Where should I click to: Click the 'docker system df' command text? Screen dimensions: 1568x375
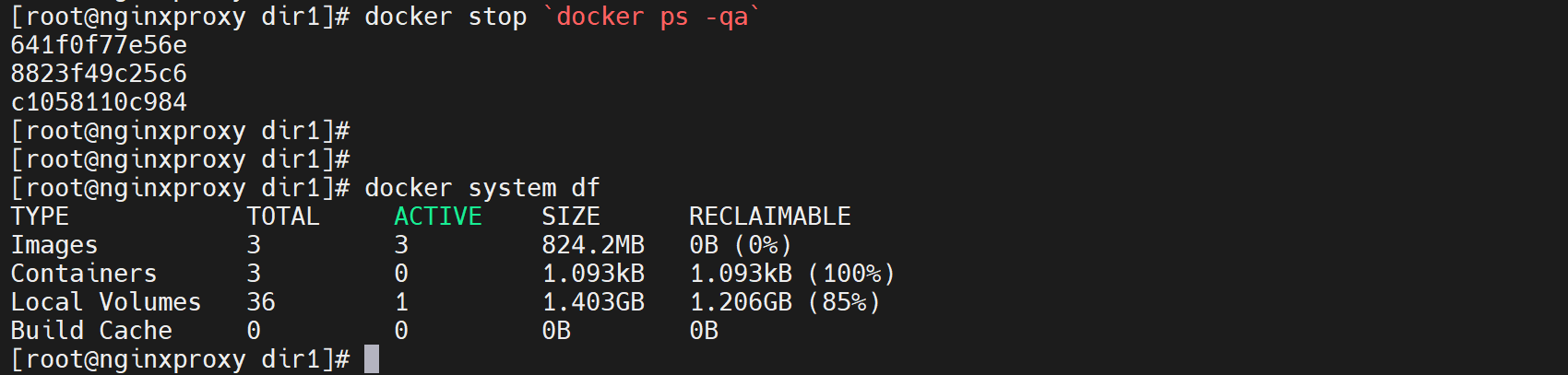(482, 188)
